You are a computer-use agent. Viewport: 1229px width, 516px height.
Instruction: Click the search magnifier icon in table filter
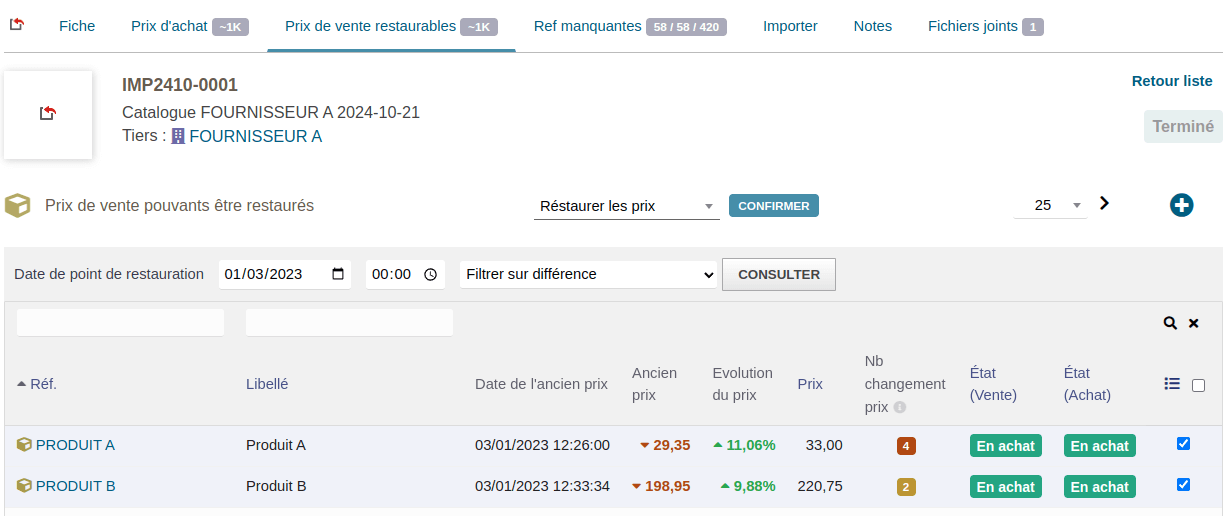click(1170, 323)
